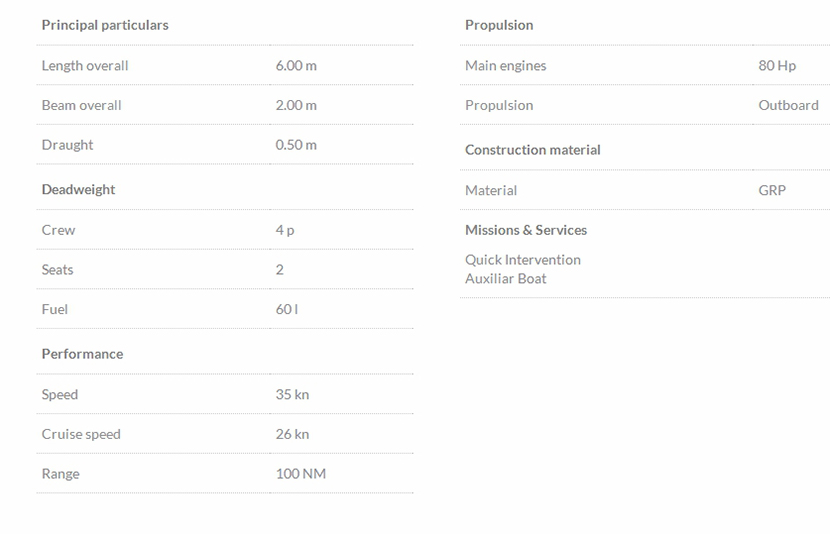
Task: Click the Propulsion section heading
Action: point(499,25)
